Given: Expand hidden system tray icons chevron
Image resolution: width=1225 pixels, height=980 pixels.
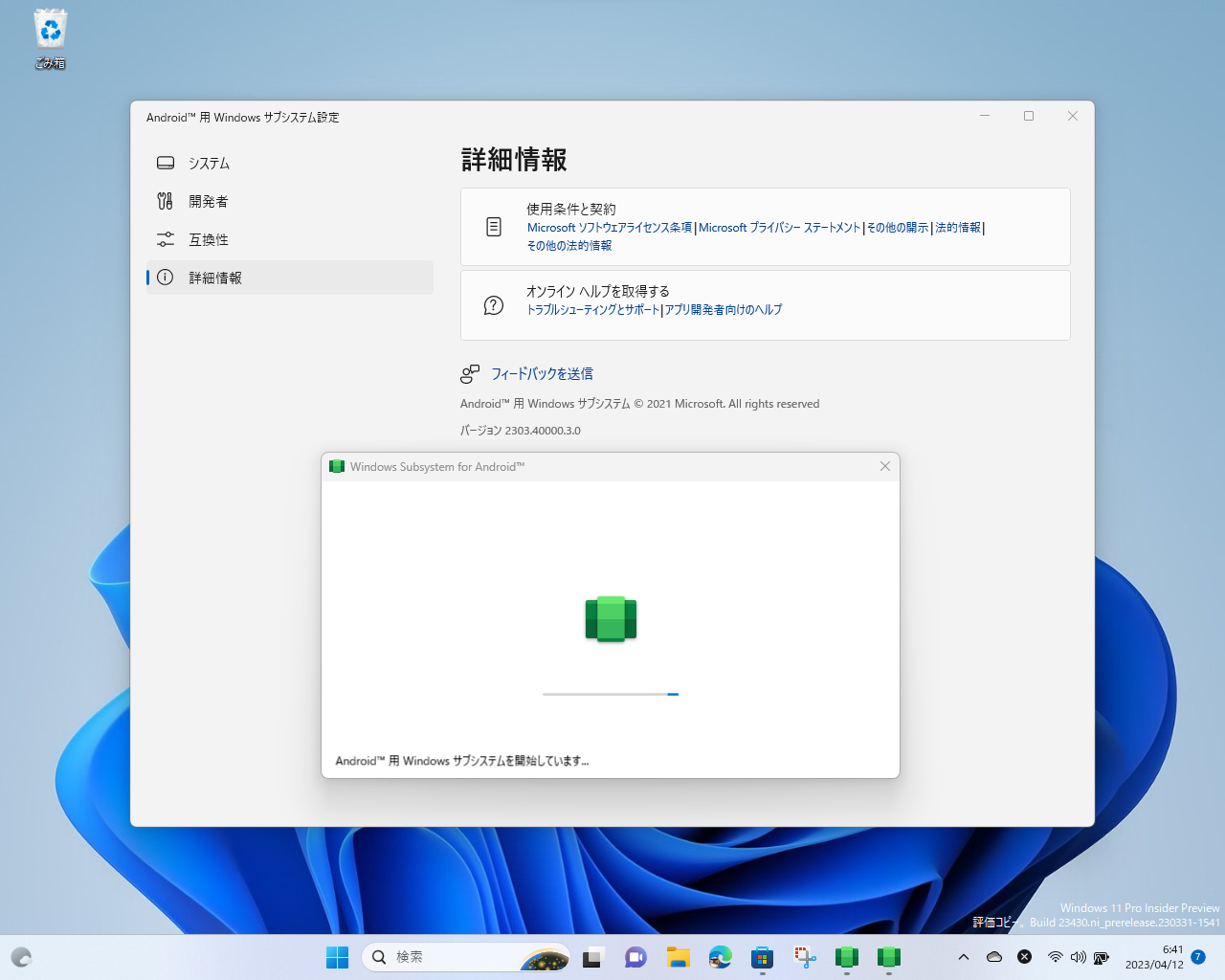Looking at the screenshot, I should 964,956.
